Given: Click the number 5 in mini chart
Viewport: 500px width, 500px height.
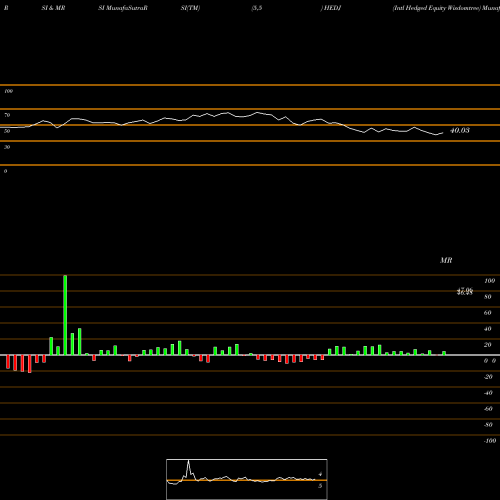Looking at the screenshot, I should coord(320,486).
